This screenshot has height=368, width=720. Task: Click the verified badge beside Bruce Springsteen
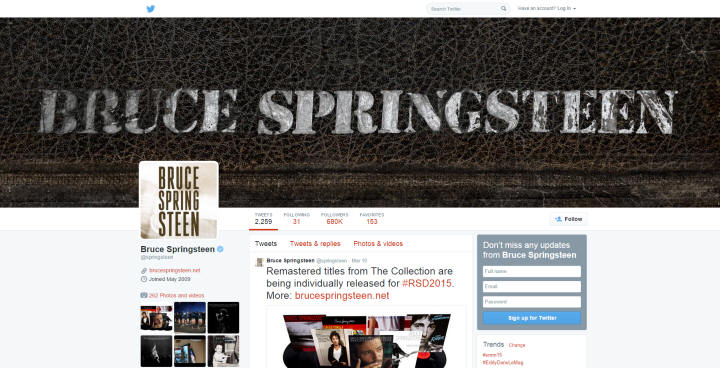tap(220, 249)
